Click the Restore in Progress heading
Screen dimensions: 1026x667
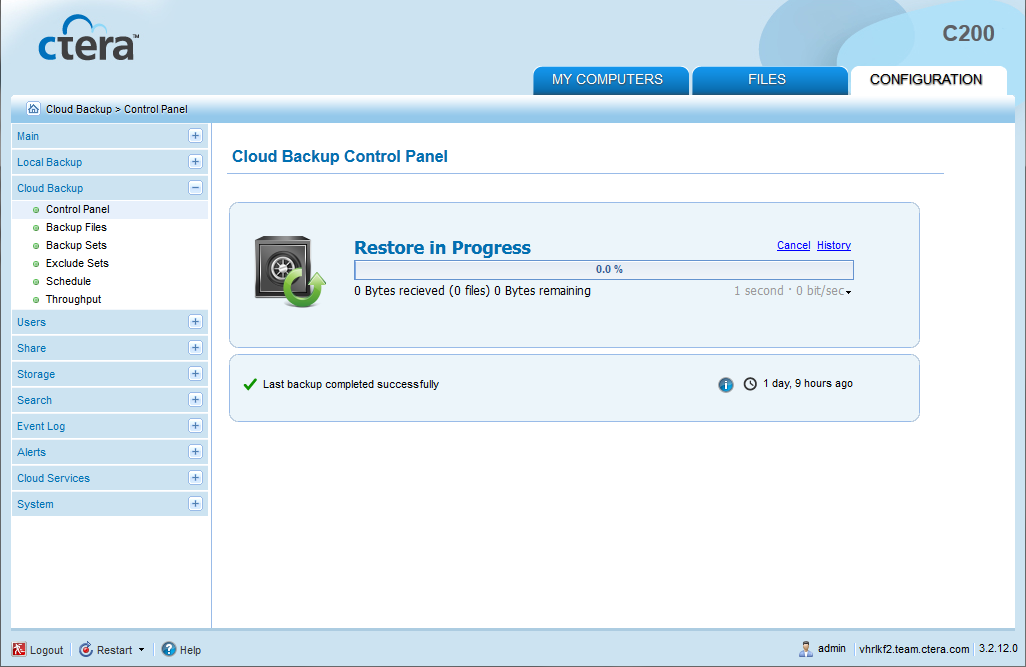click(x=442, y=247)
